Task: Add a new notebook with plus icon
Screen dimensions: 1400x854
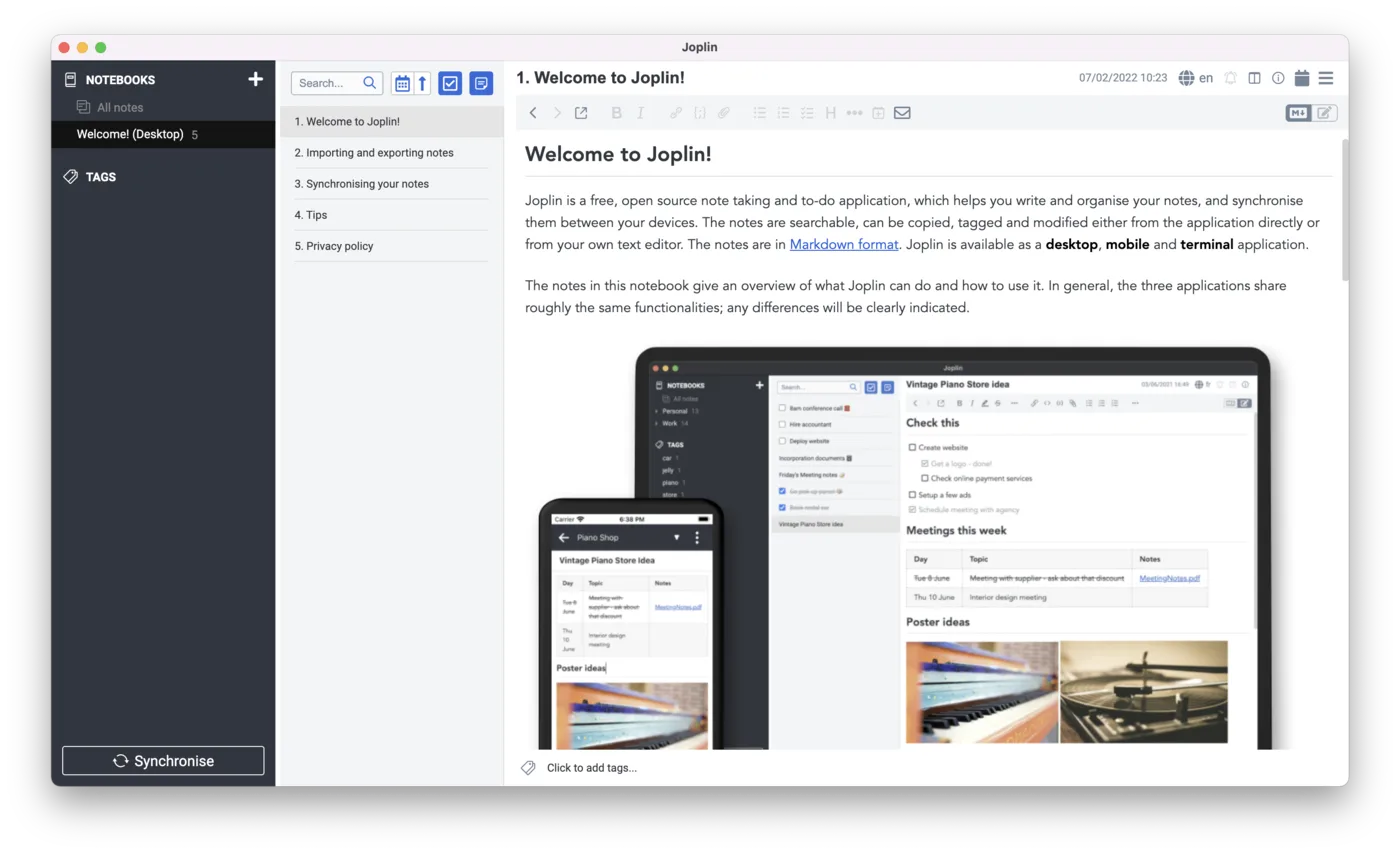Action: (x=255, y=79)
